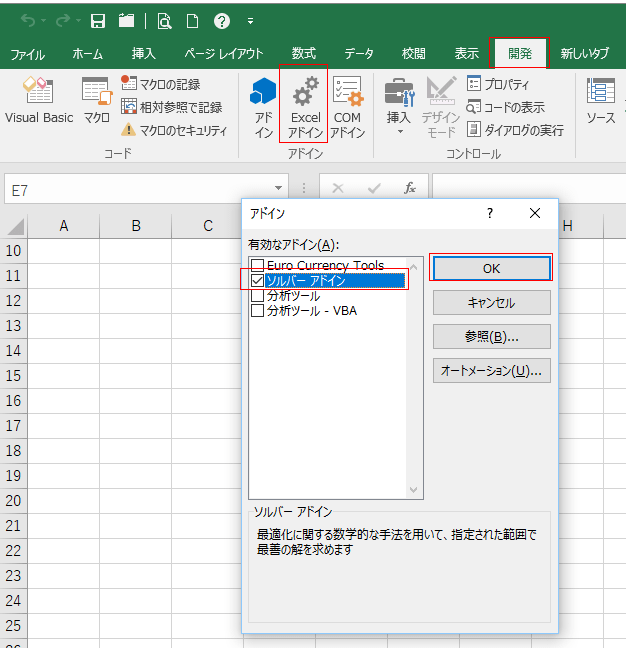
Task: Open the Redo history dropdown arrow
Action: pos(79,20)
